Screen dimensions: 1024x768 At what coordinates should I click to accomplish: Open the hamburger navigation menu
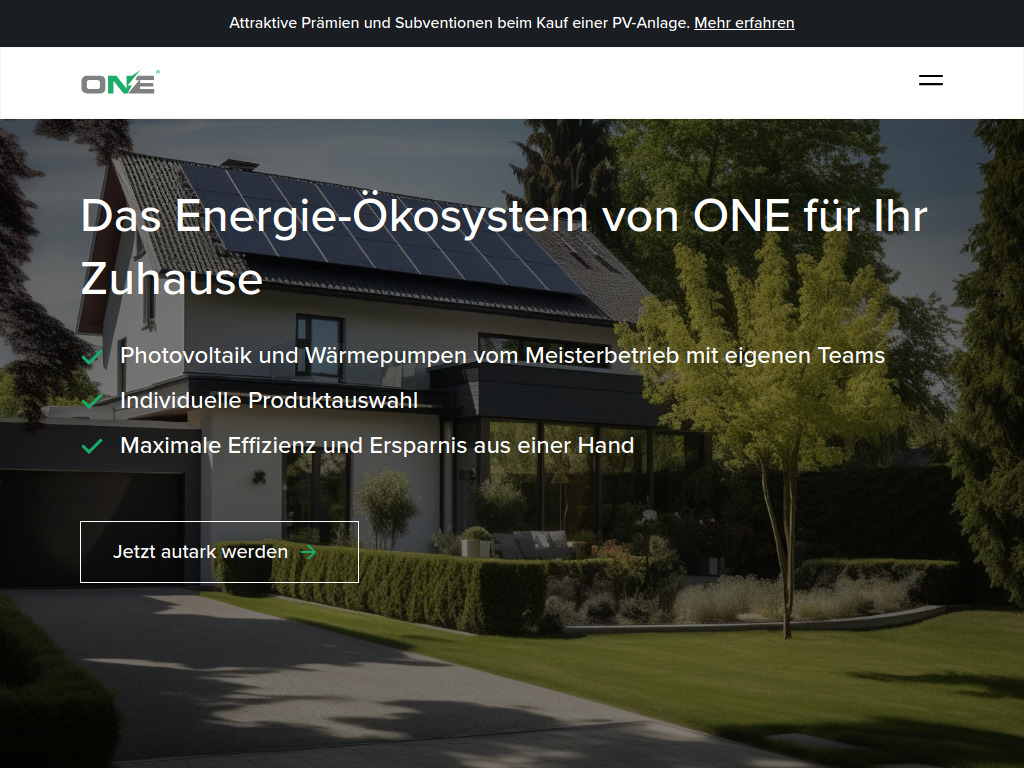tap(932, 80)
